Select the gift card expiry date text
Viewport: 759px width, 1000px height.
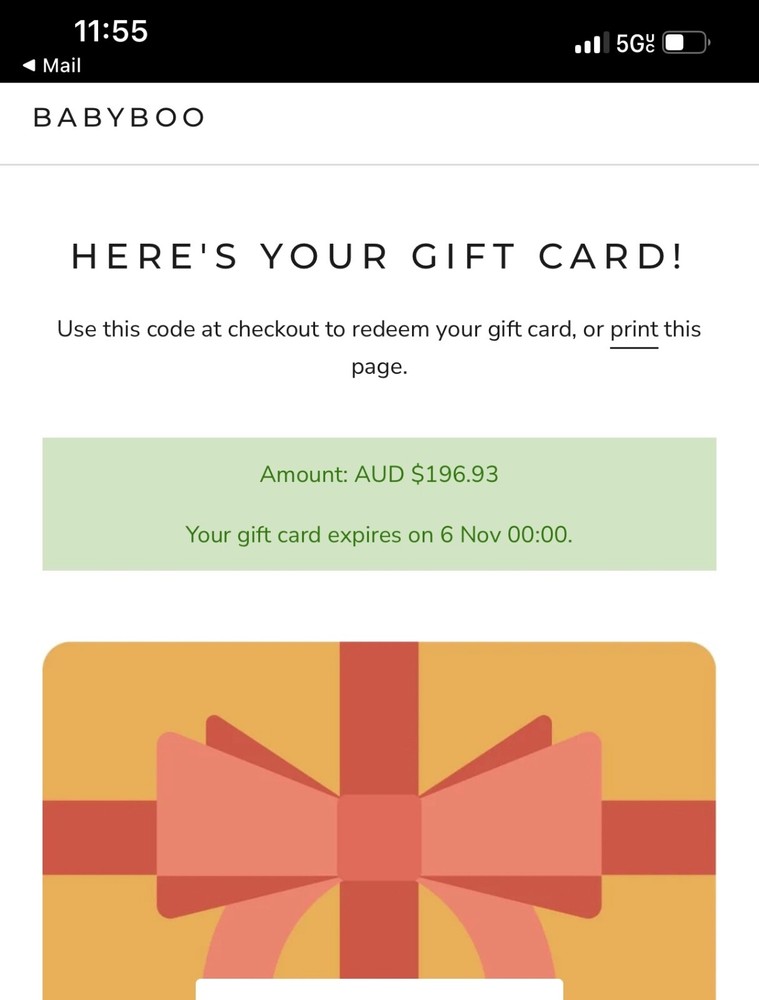click(x=379, y=534)
